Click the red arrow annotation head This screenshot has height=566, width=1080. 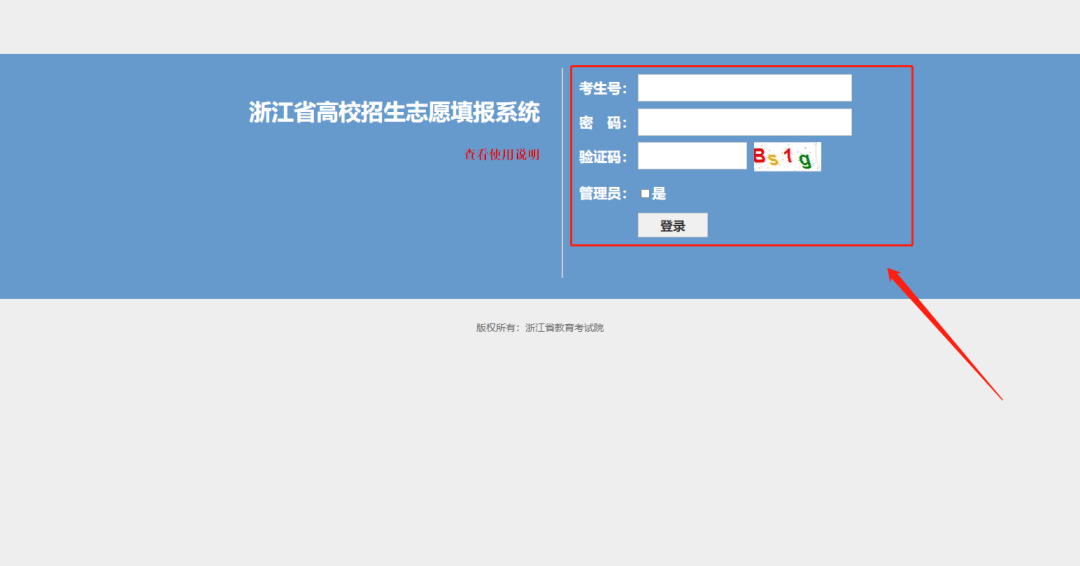[895, 275]
